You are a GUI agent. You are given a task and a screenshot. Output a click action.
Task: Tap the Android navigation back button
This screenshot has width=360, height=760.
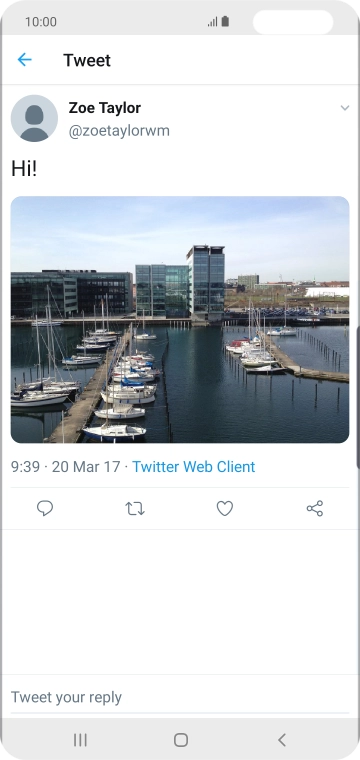coord(282,740)
